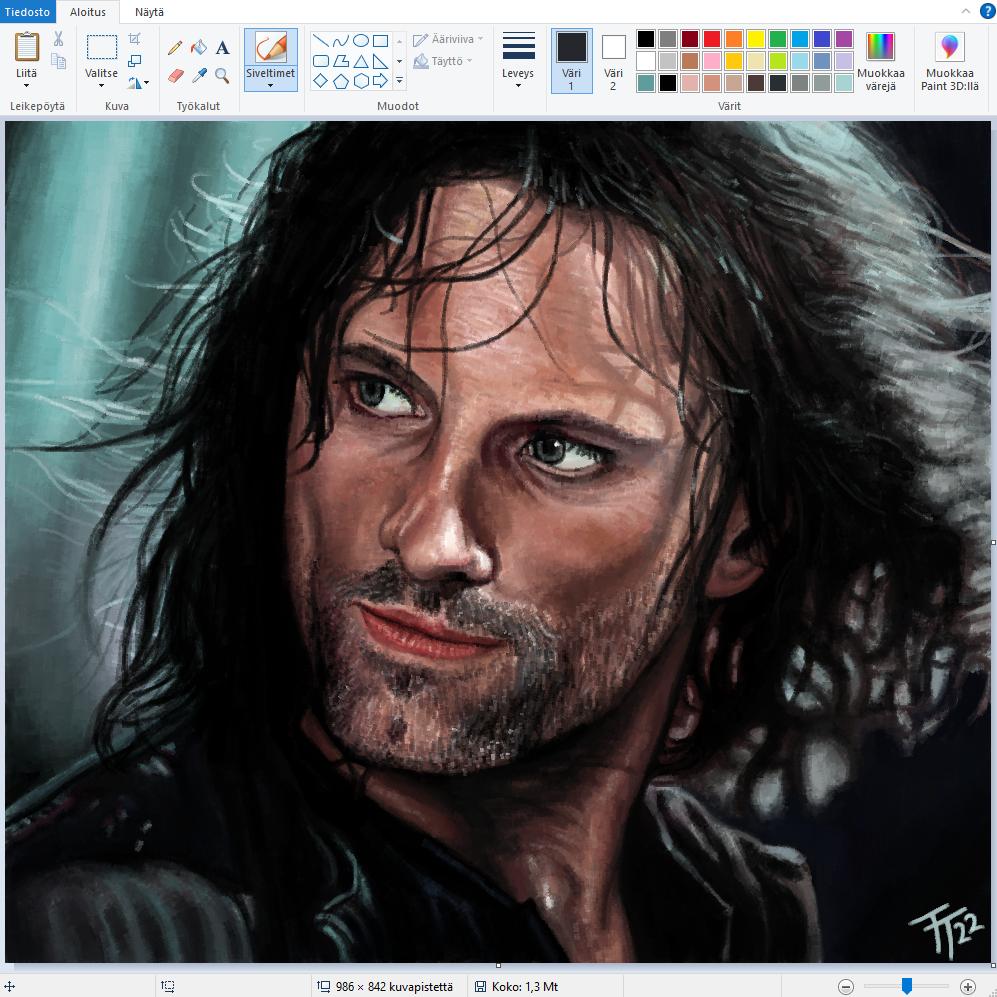Choose the Rounded rectangle shape

pos(321,62)
